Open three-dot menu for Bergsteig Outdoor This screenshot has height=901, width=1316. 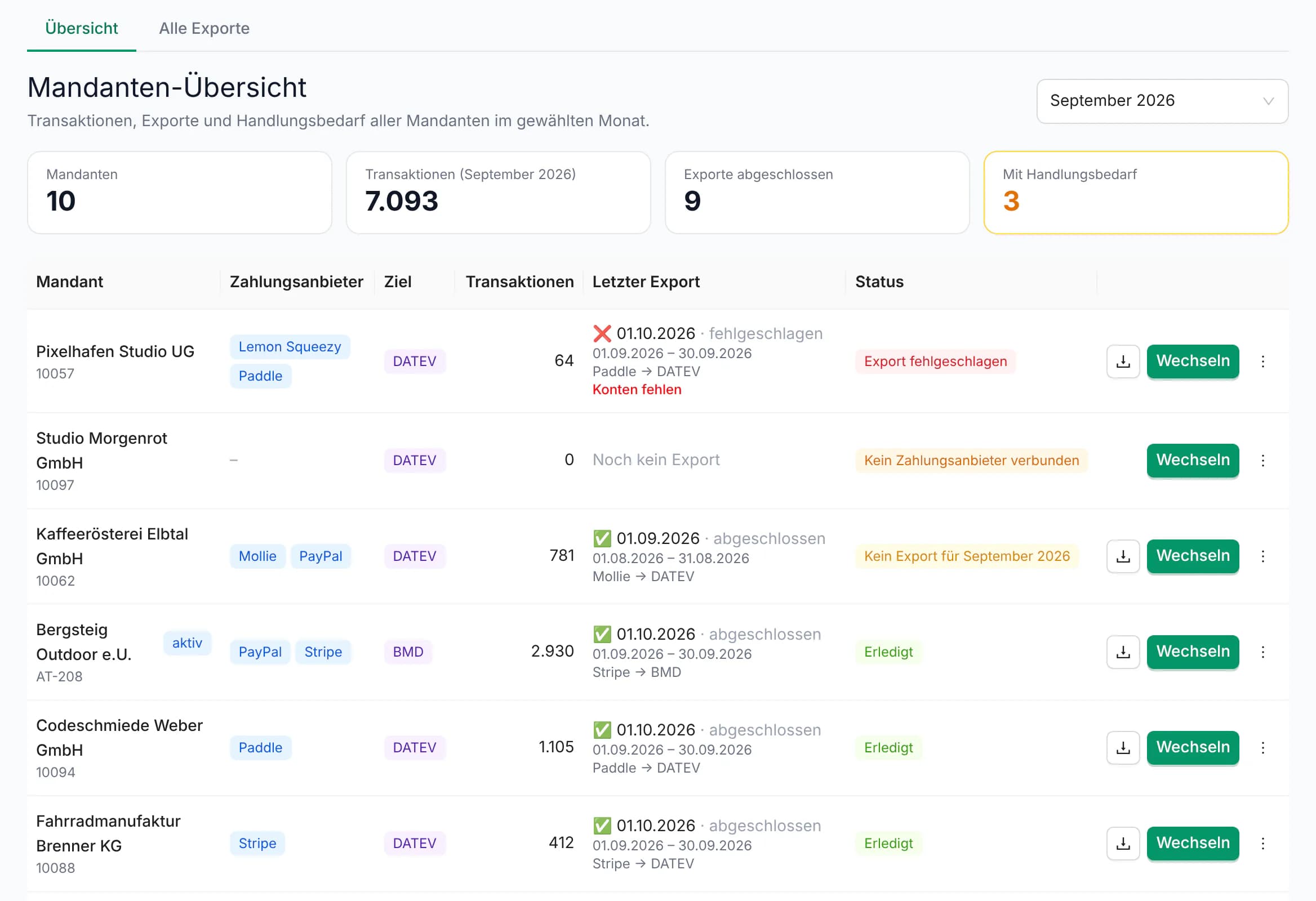[1263, 652]
